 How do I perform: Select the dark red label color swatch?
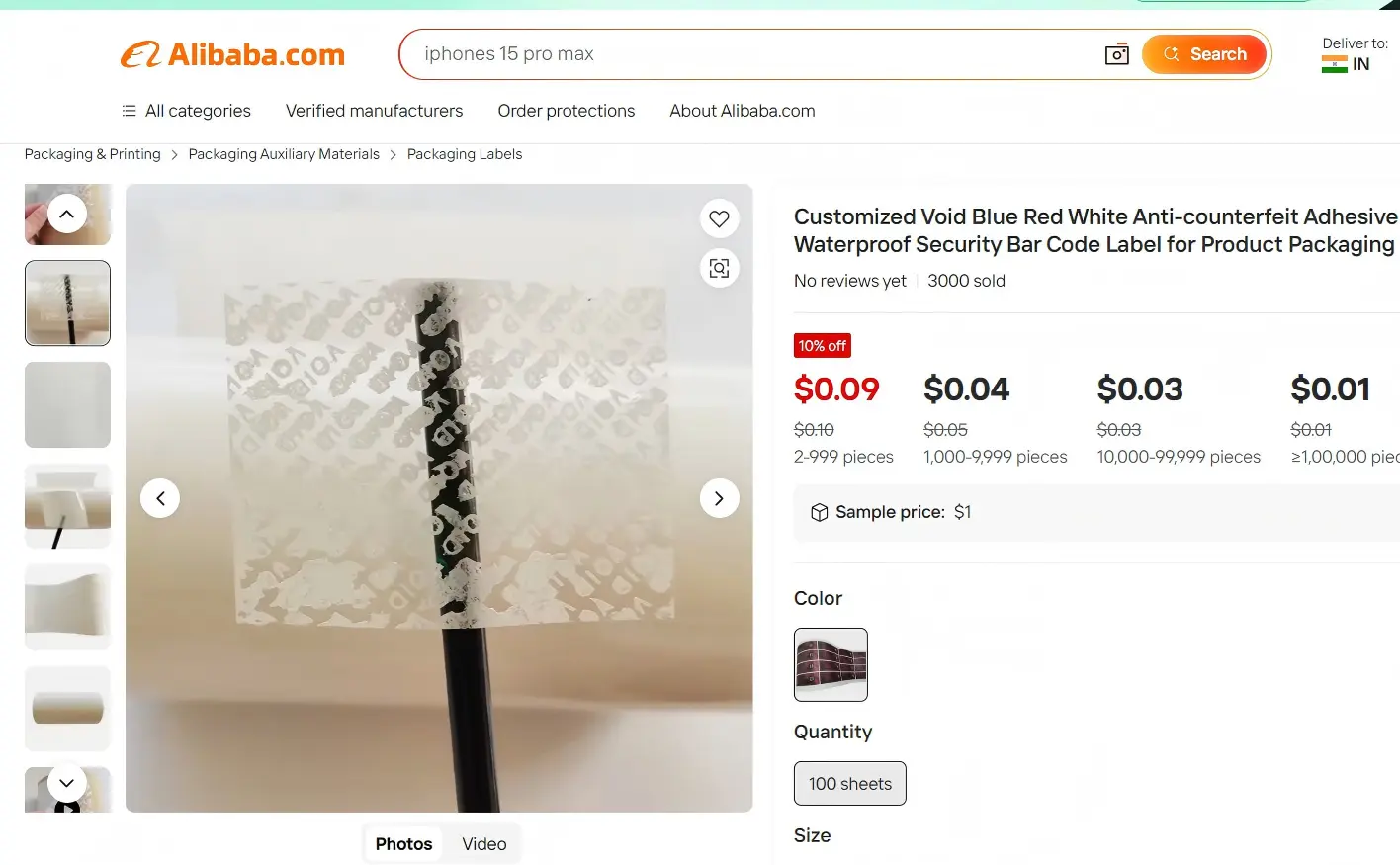click(831, 664)
